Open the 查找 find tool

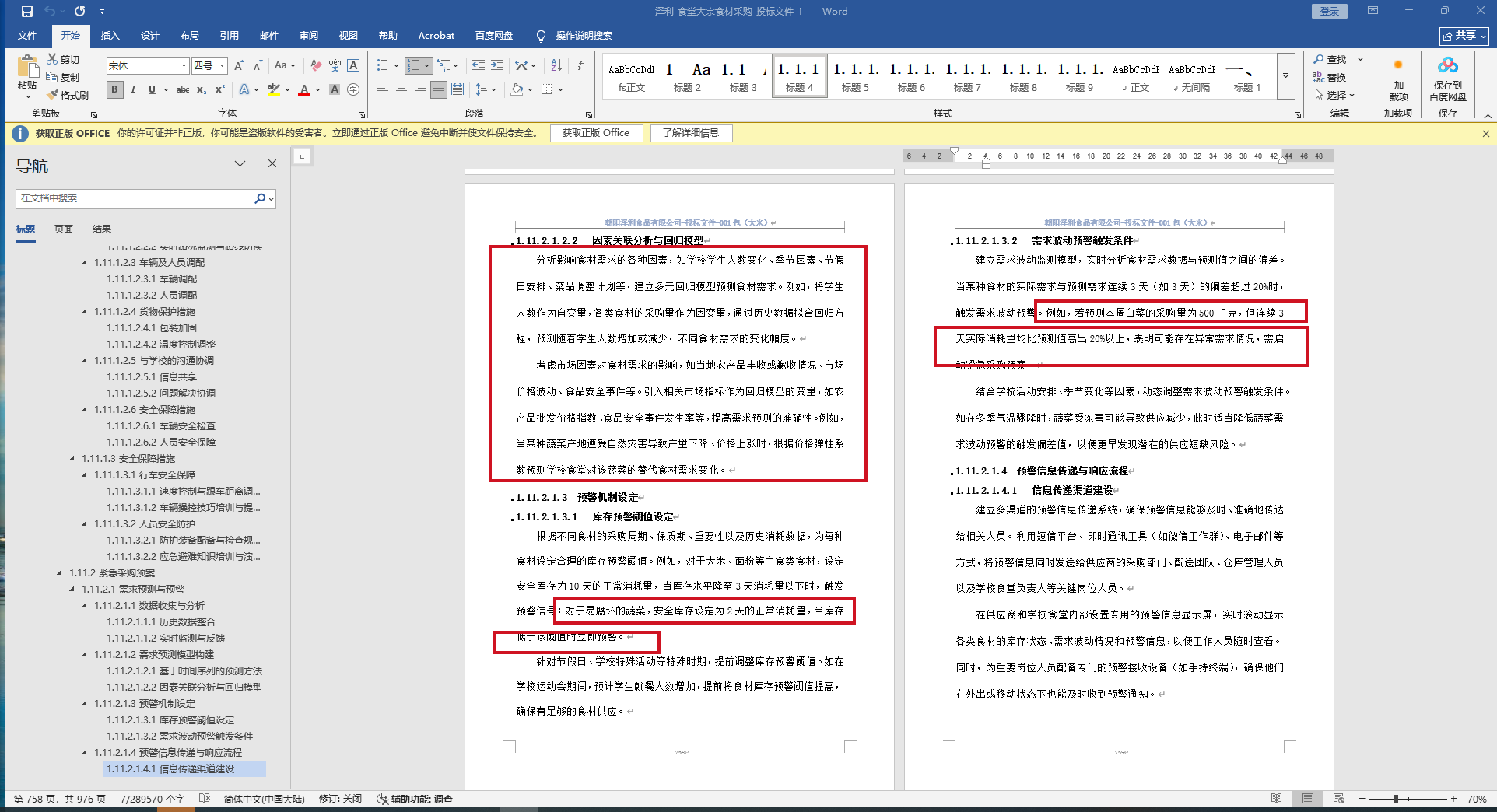(1330, 59)
